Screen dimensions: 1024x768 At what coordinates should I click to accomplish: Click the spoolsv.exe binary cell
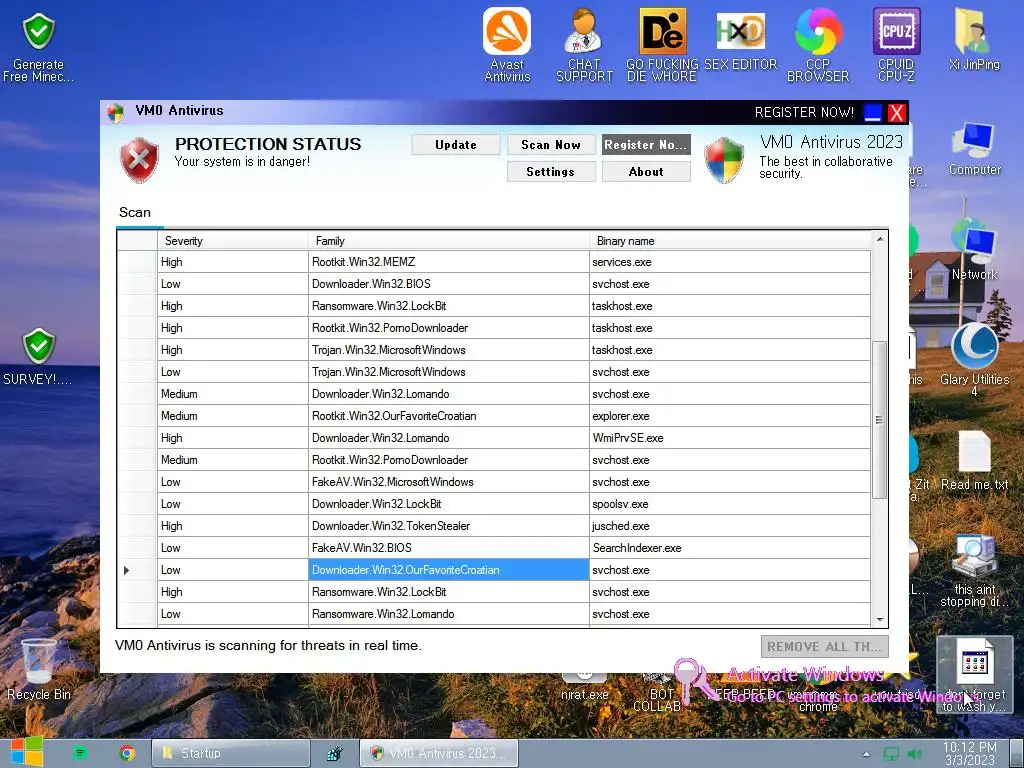tap(729, 504)
